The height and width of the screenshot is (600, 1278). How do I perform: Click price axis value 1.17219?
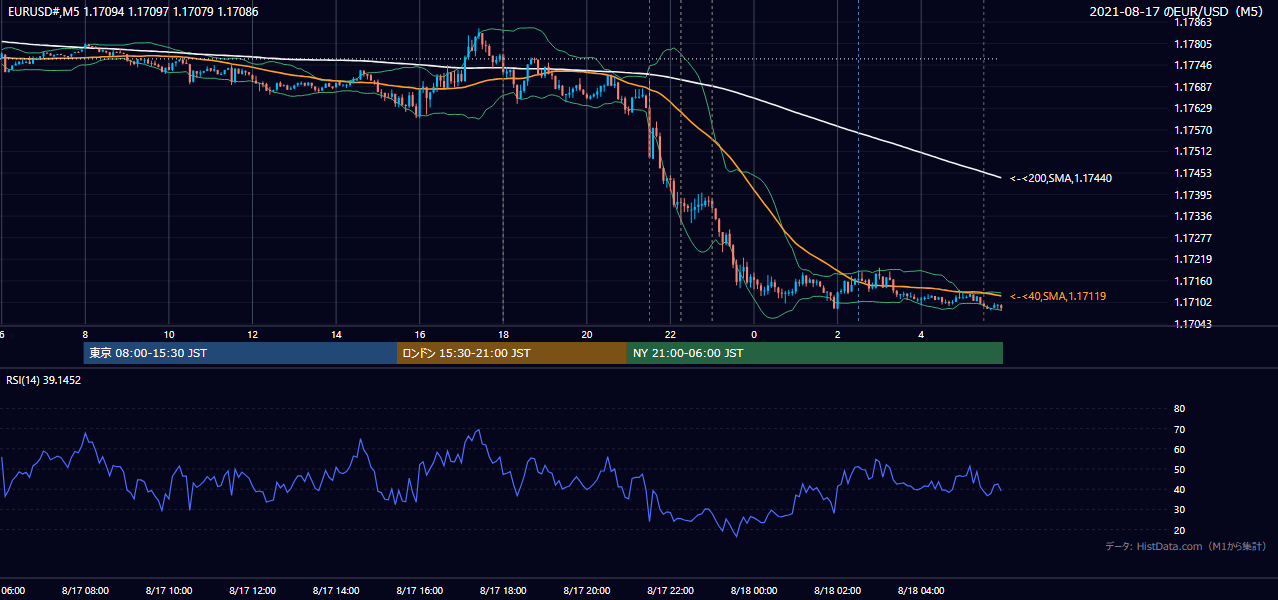1192,259
